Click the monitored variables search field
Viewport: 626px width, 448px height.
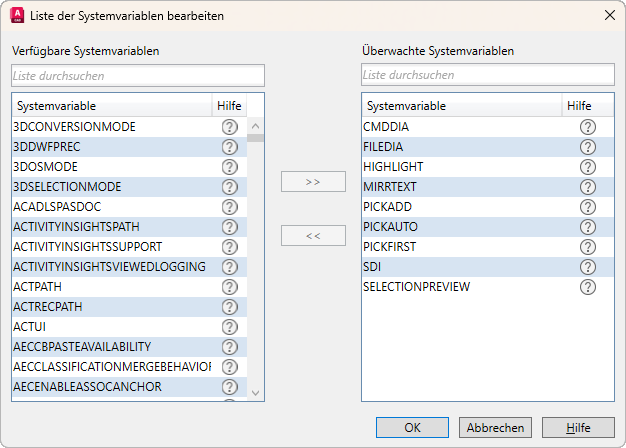(x=487, y=76)
